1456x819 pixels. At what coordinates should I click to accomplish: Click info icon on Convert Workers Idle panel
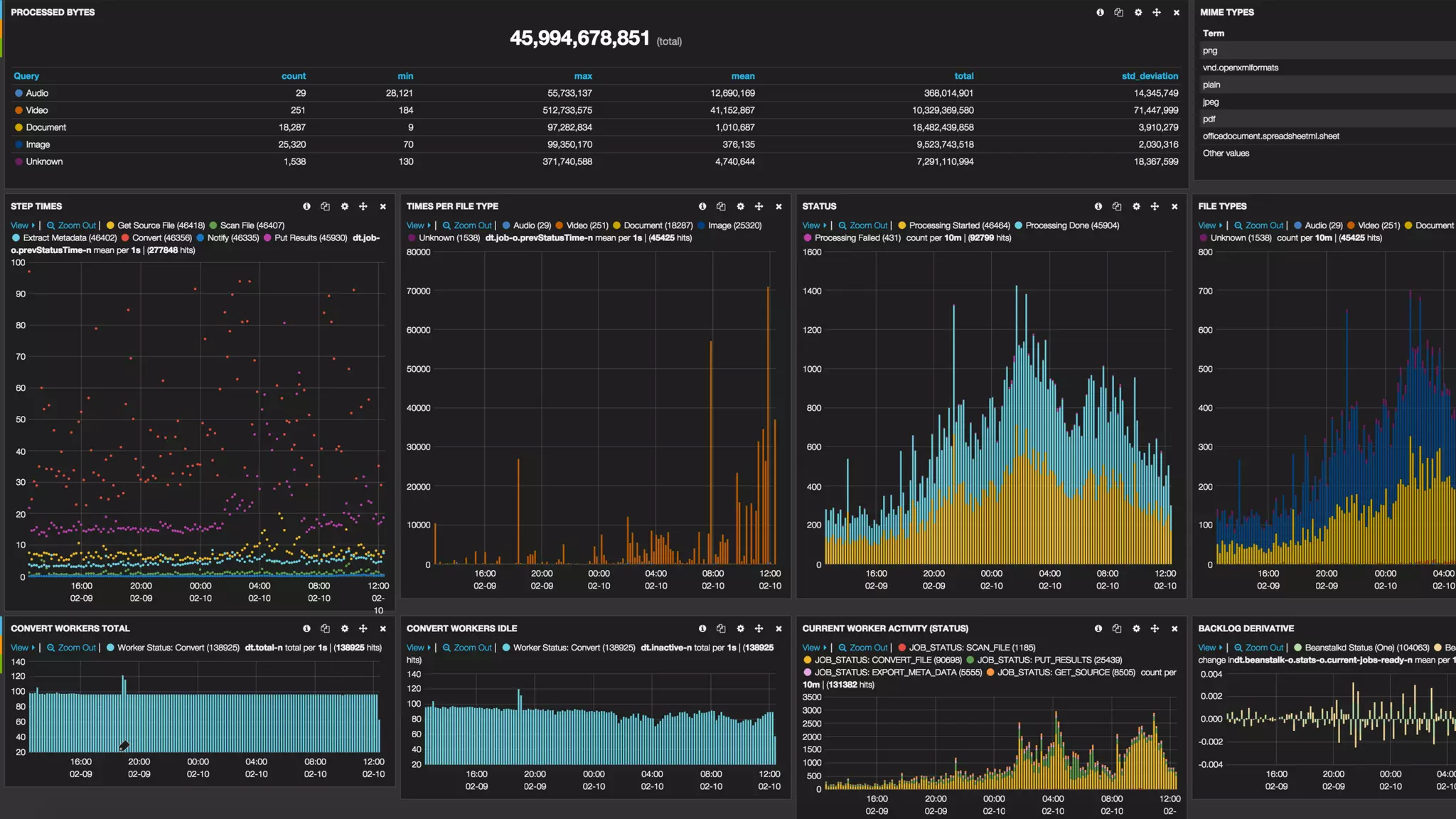pyautogui.click(x=702, y=628)
